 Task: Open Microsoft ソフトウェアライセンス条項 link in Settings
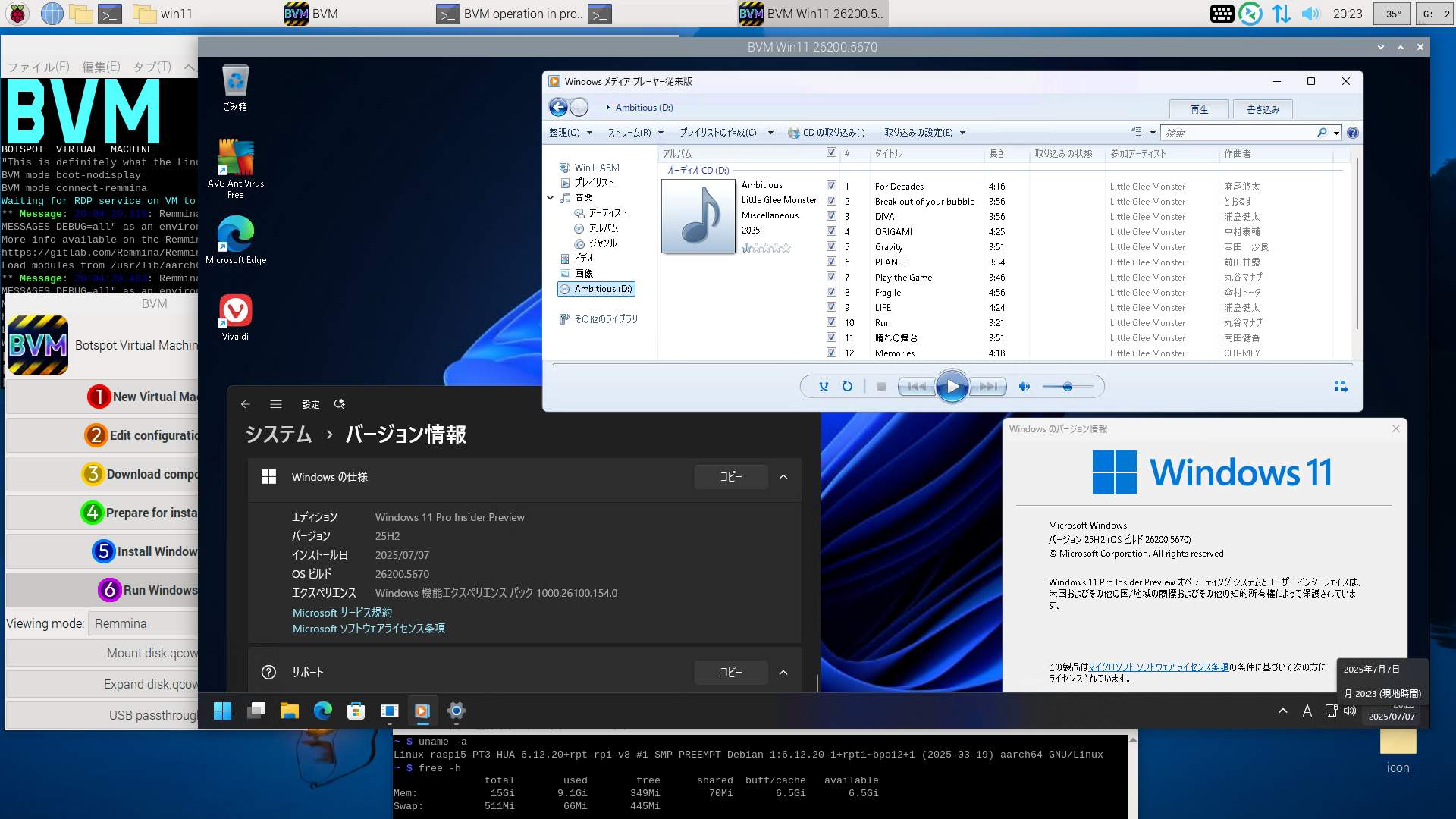pos(369,629)
